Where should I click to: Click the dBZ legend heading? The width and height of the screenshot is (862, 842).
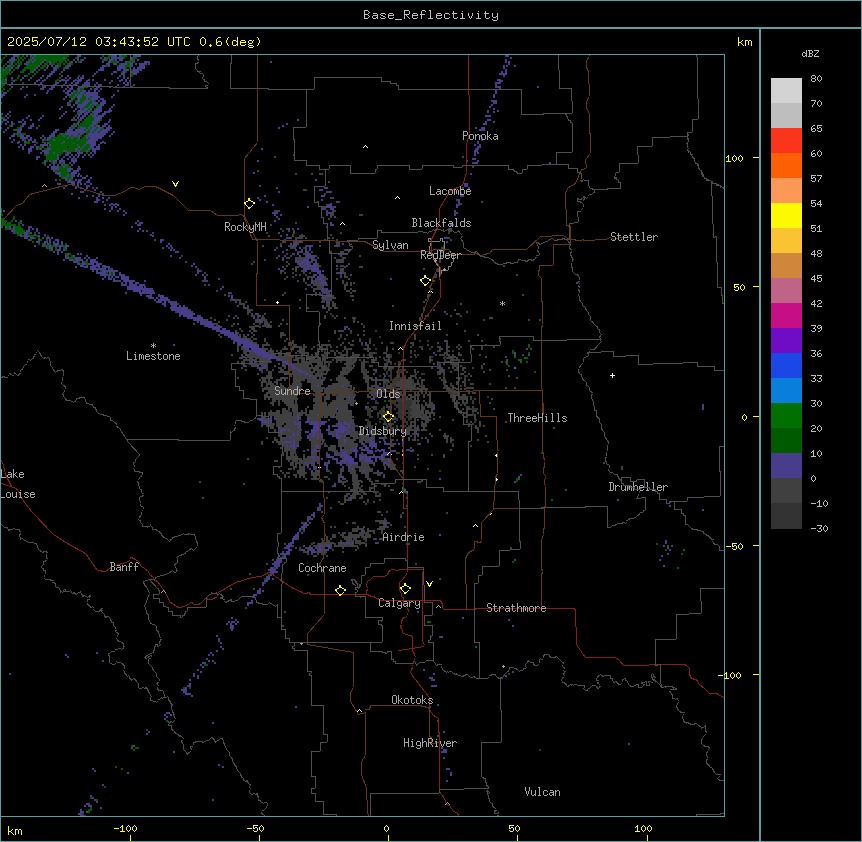(x=810, y=54)
